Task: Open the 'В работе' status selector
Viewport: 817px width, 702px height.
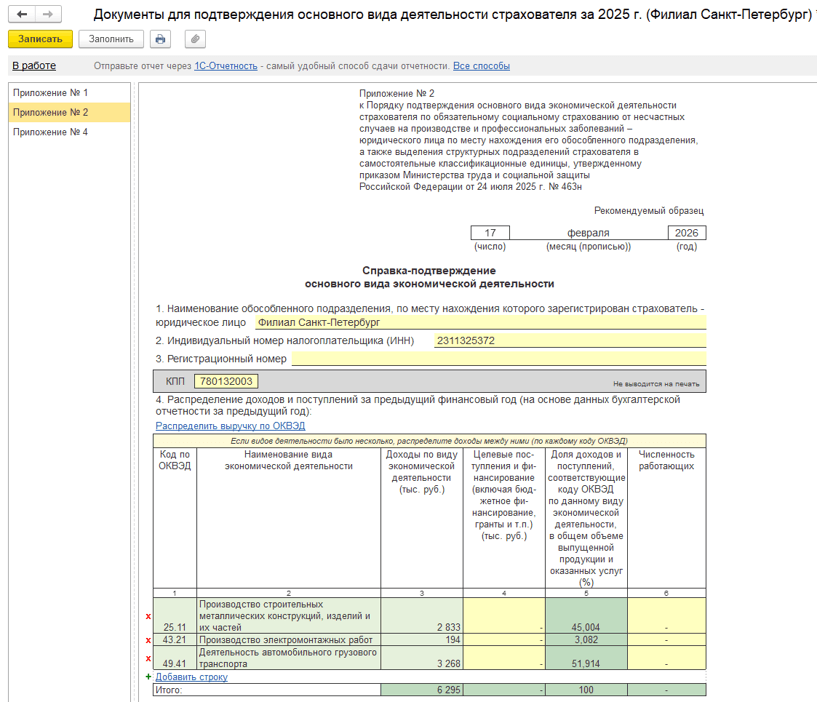Action: point(34,66)
